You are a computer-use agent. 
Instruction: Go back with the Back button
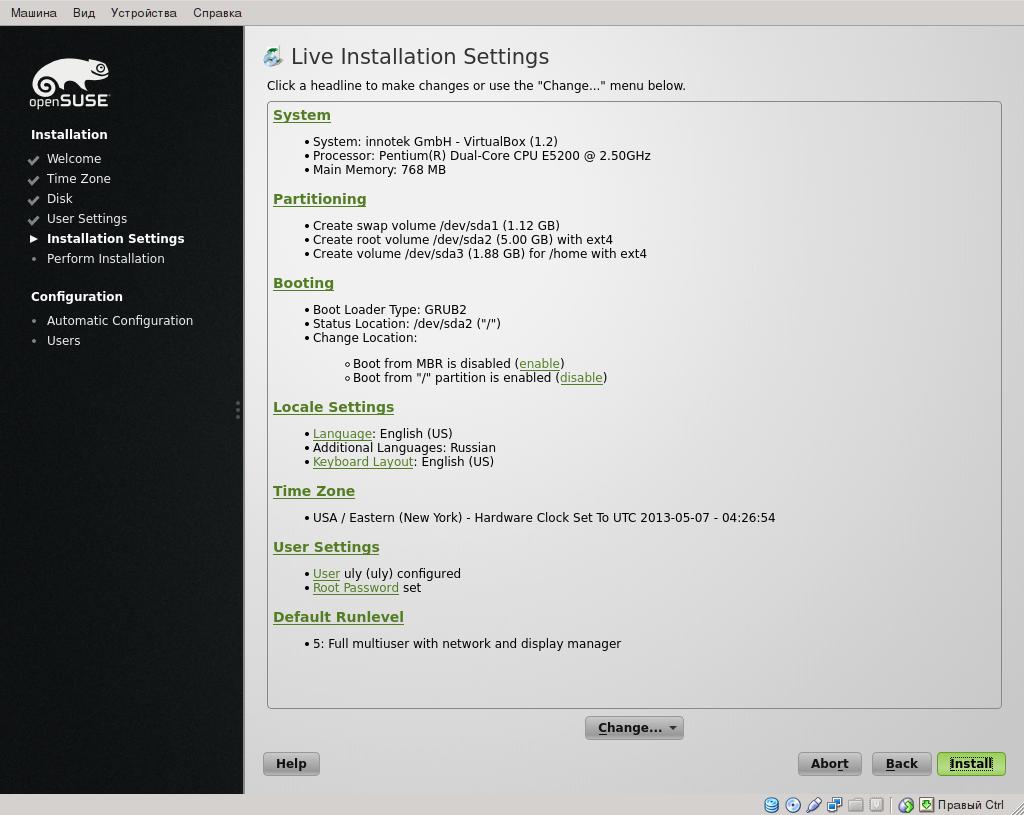901,763
